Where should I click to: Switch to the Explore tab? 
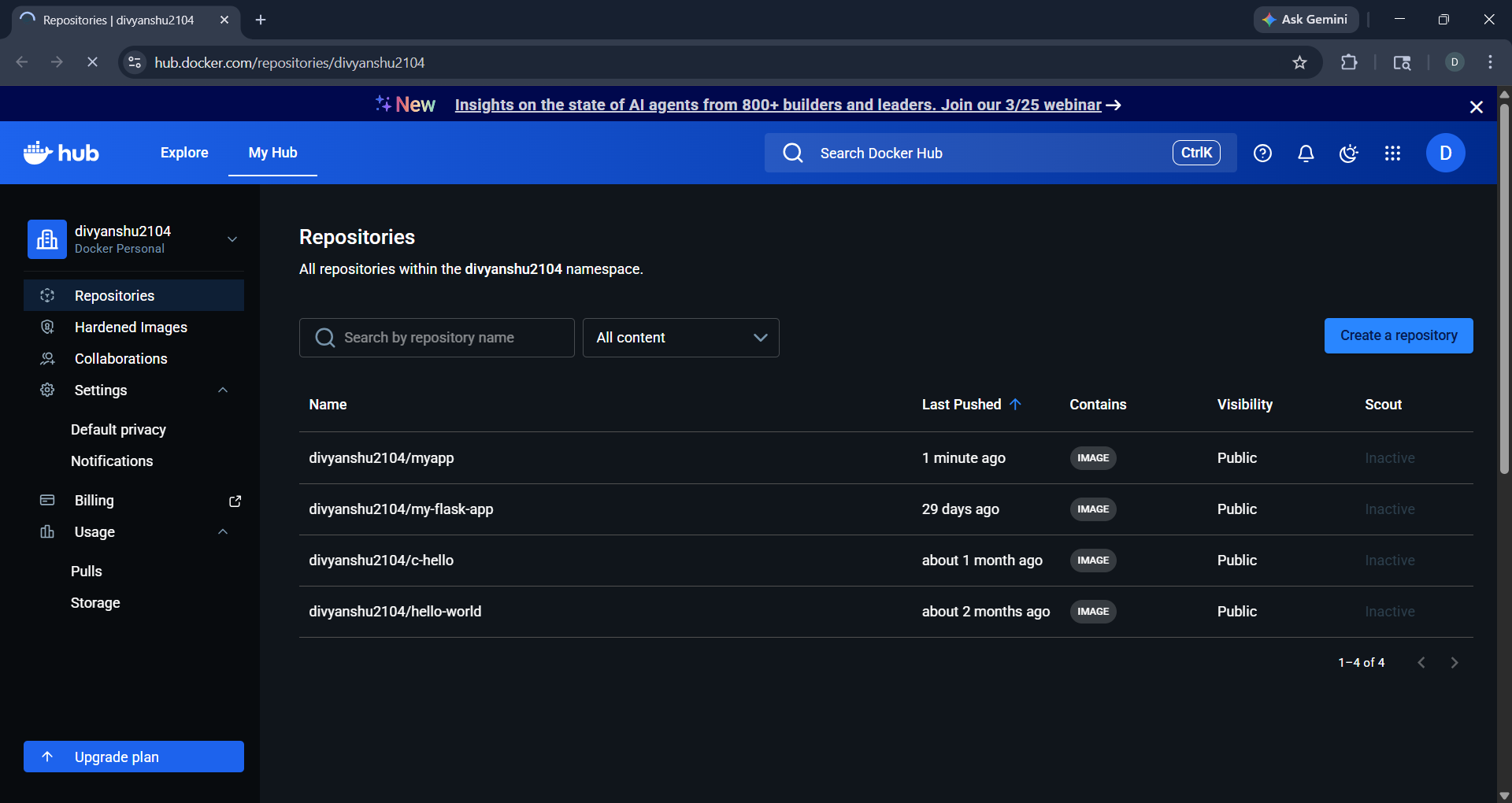pyautogui.click(x=183, y=153)
